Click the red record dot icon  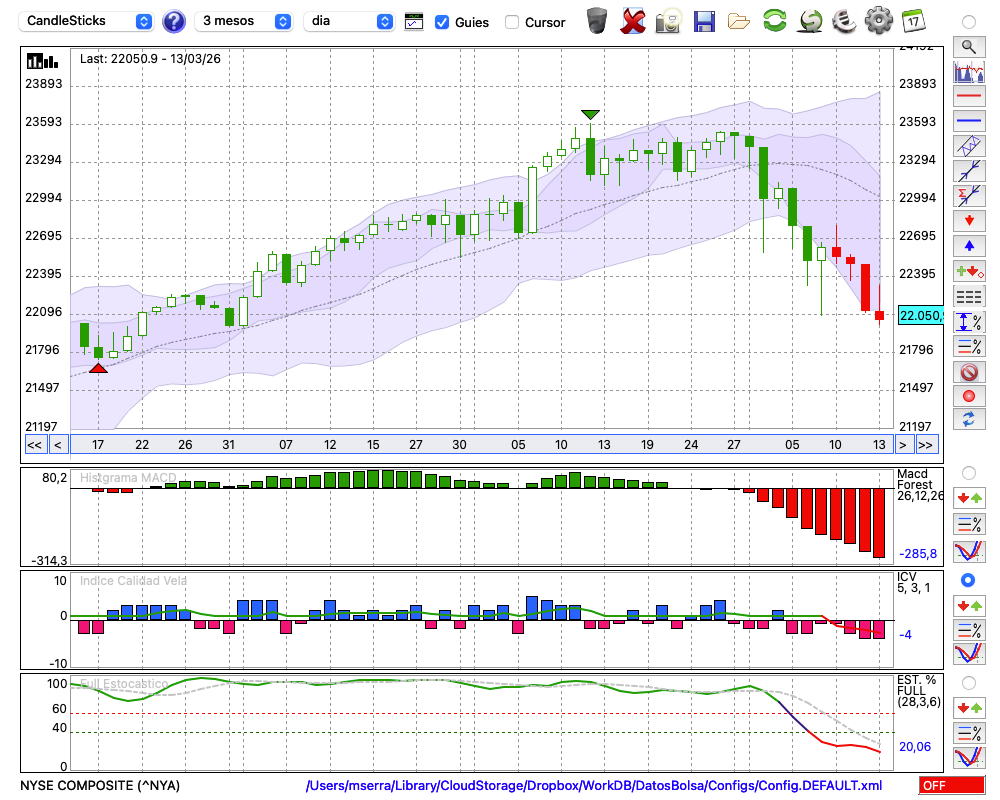(x=969, y=396)
